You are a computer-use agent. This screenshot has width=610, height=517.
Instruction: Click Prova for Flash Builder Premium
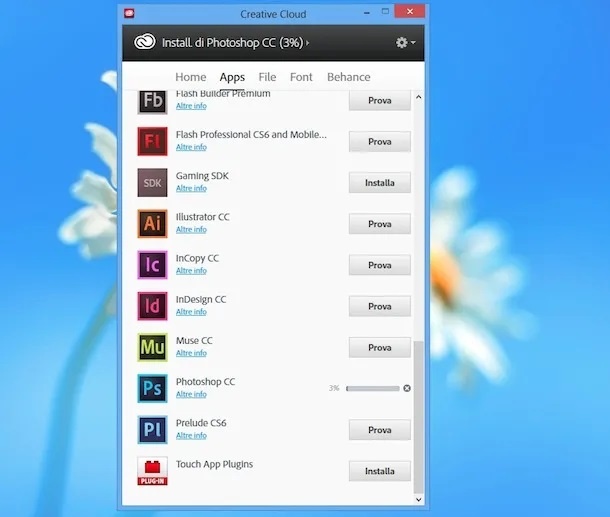click(380, 101)
